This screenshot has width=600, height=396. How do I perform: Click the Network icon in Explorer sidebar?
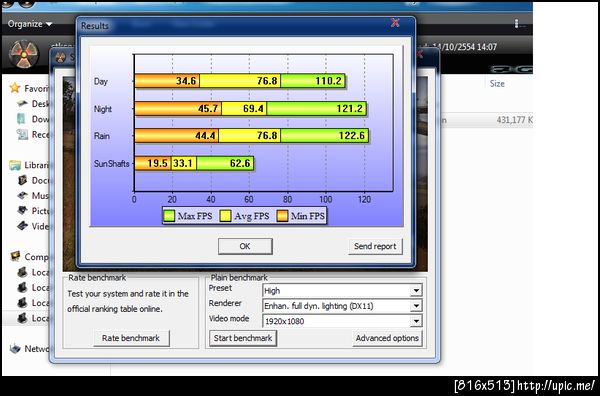coord(15,349)
